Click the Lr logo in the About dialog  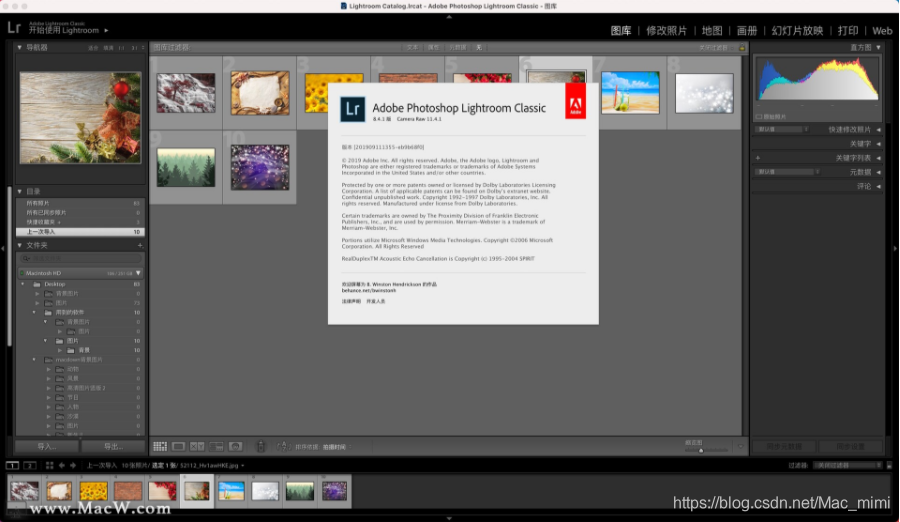[352, 109]
